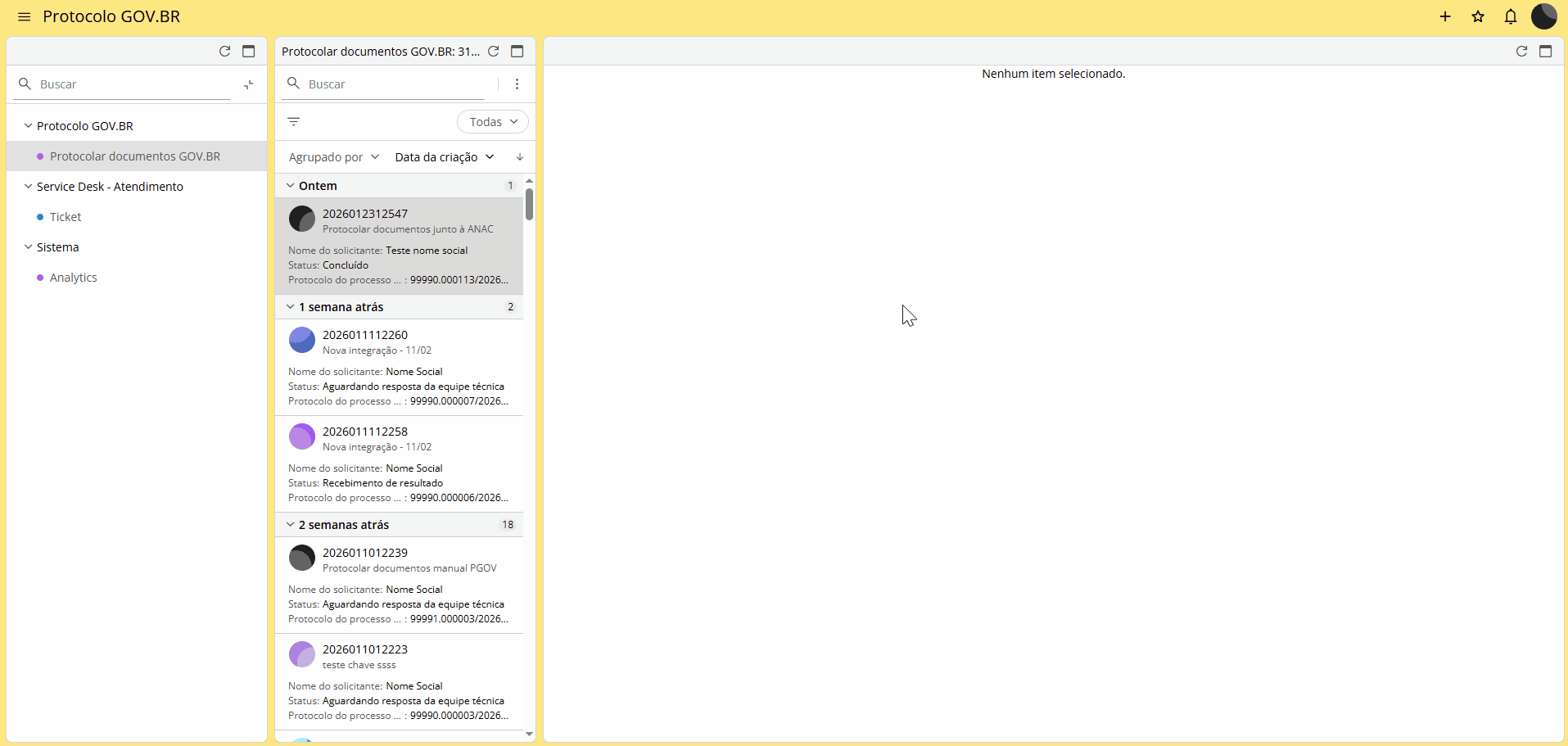Maximize the Protocolar documentos list panel
The image size is (1568, 746).
pyautogui.click(x=517, y=51)
